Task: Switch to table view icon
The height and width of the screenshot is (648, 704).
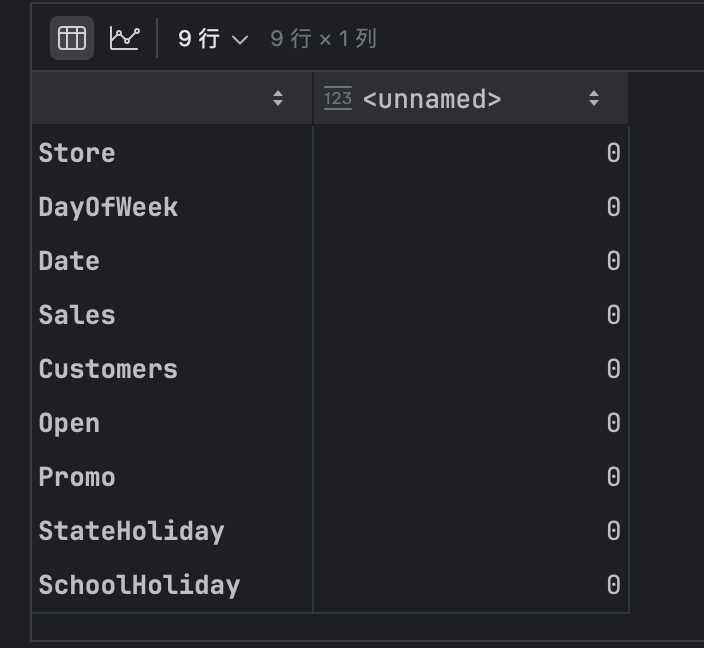Action: click(72, 38)
